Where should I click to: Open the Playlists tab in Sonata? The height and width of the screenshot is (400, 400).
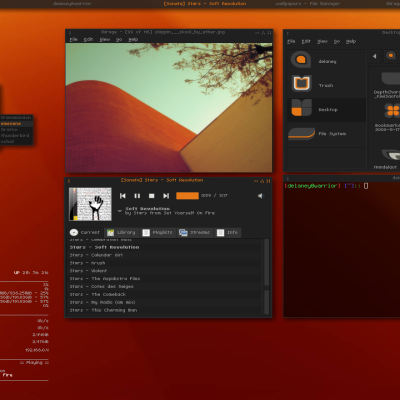coord(158,232)
